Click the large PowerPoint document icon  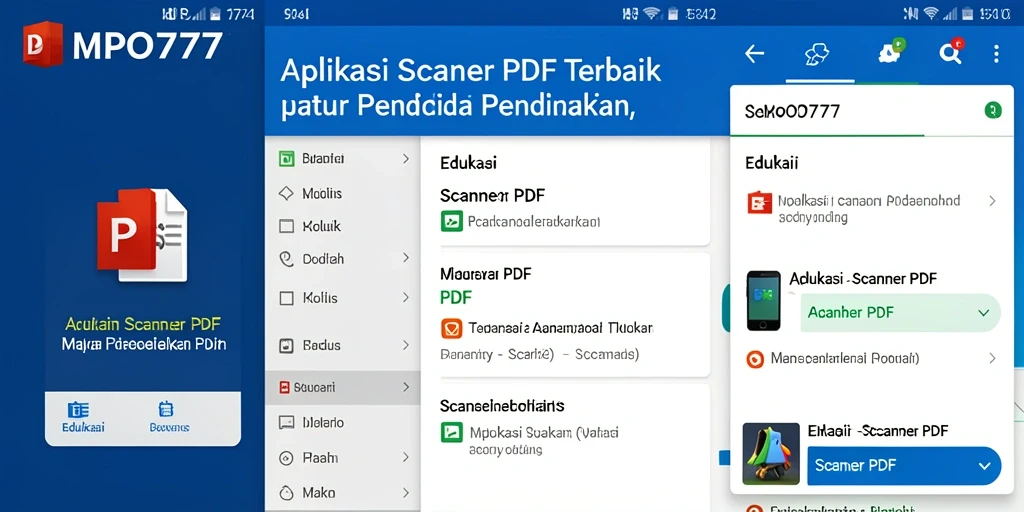pyautogui.click(x=142, y=235)
